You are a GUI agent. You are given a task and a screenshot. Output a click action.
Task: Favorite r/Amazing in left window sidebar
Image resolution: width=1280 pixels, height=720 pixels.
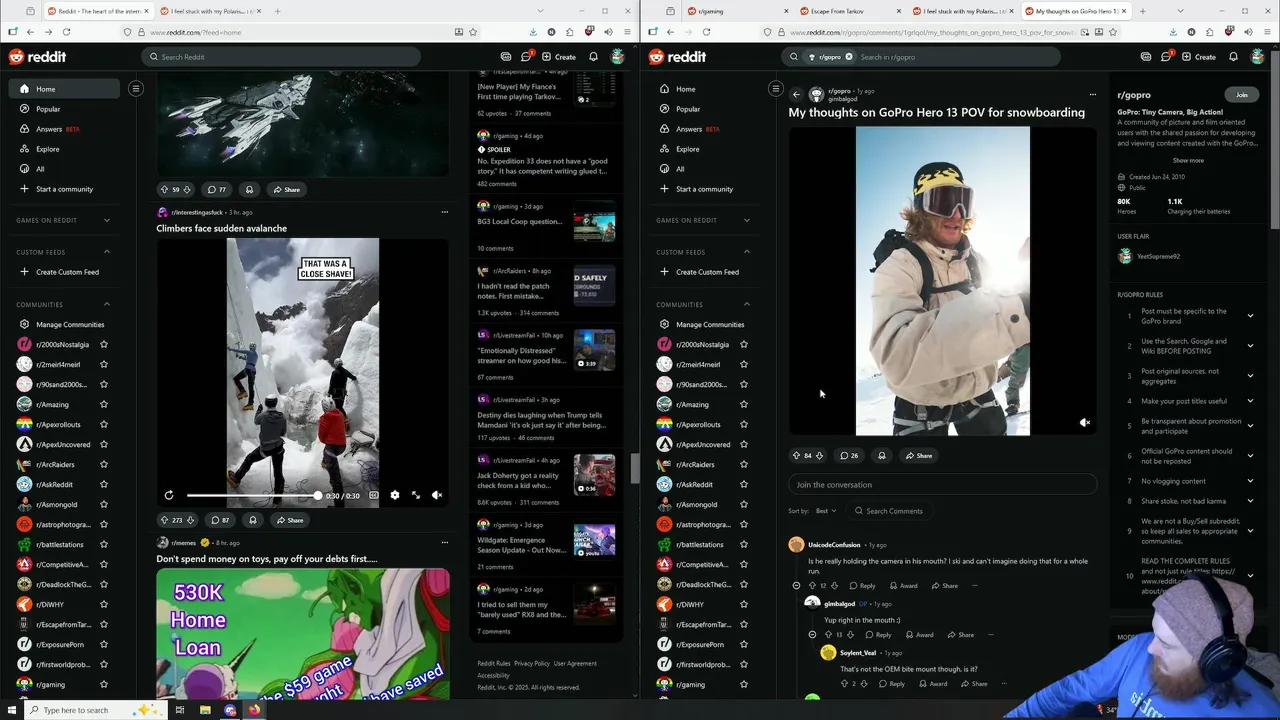[103, 404]
